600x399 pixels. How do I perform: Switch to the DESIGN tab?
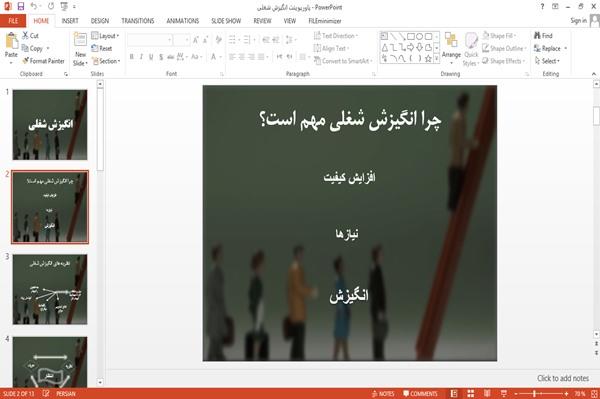click(x=100, y=21)
